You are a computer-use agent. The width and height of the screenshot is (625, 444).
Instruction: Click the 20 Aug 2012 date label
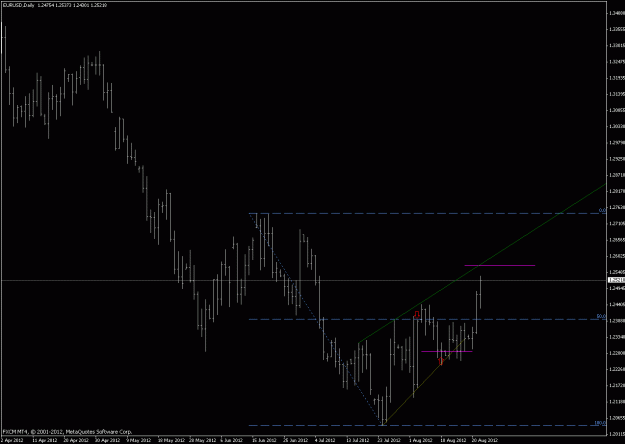[x=485, y=440]
